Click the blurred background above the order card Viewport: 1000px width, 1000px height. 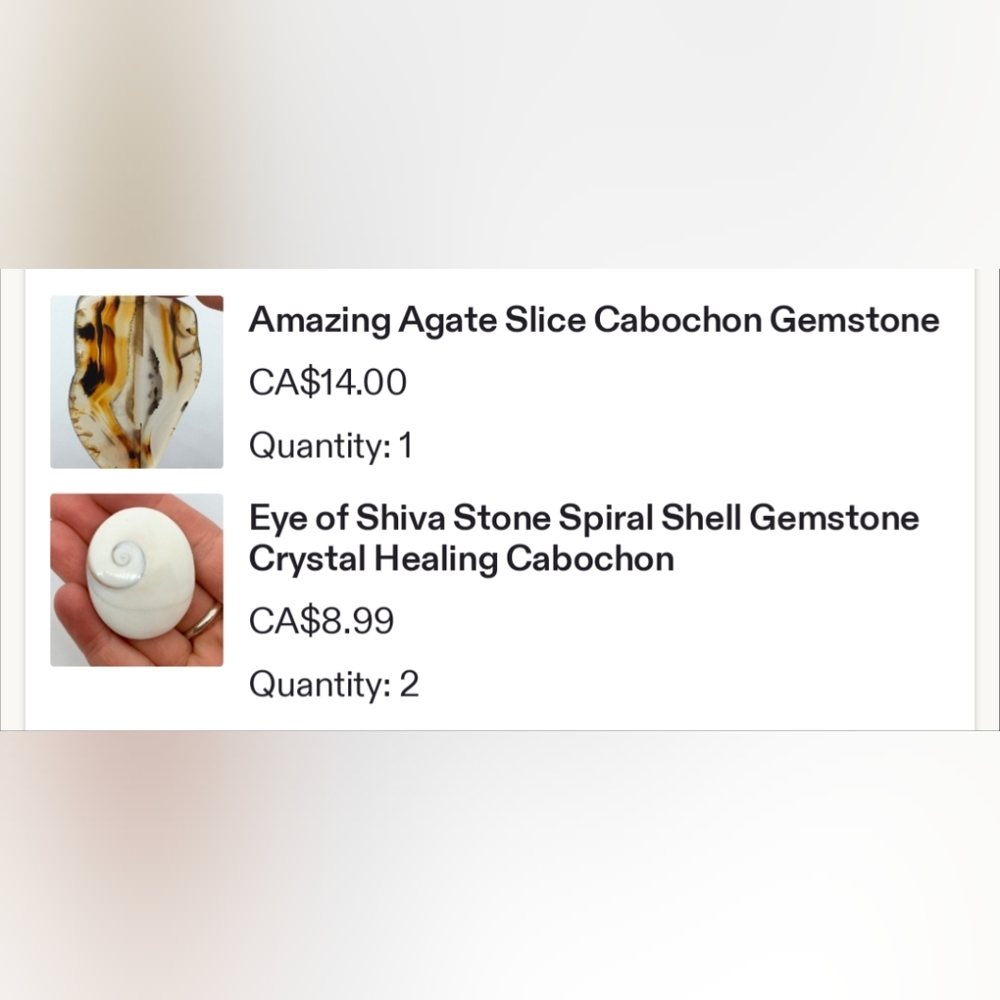500,134
